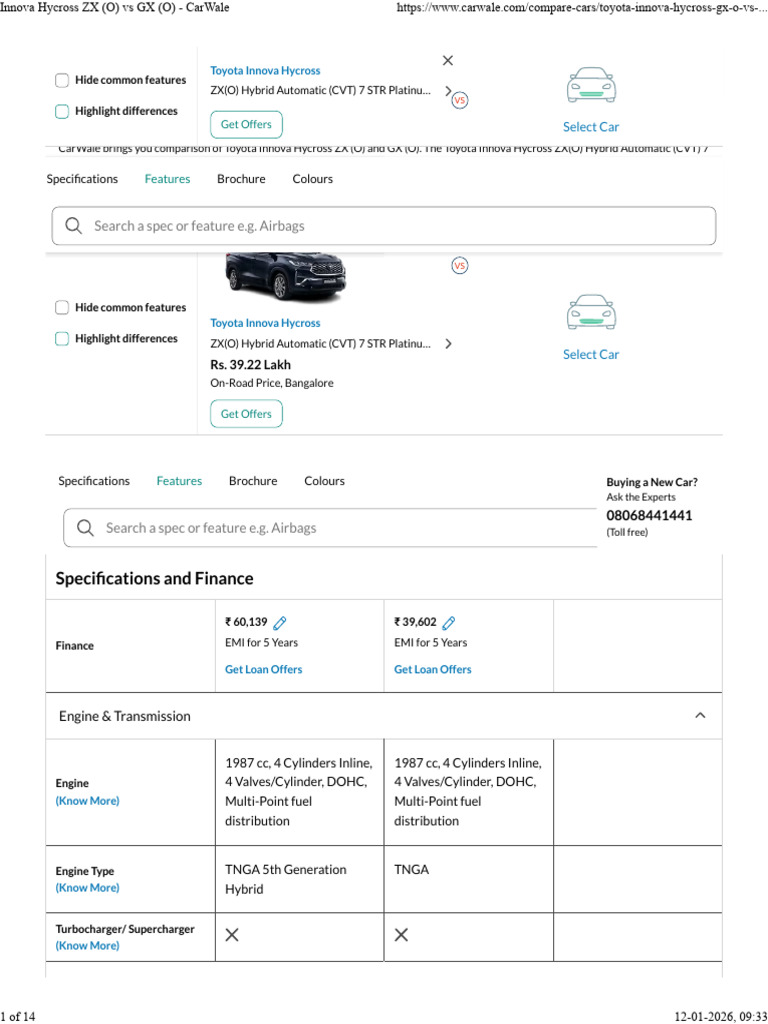Click the car icon above lower Select Car
Viewport: 768px width, 1024px height.
point(591,312)
